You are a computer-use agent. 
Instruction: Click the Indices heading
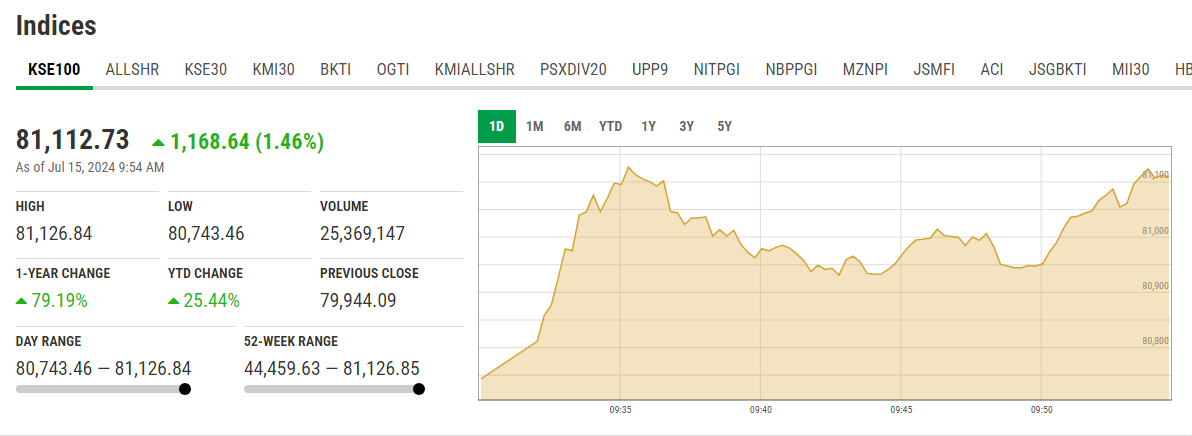(x=56, y=26)
